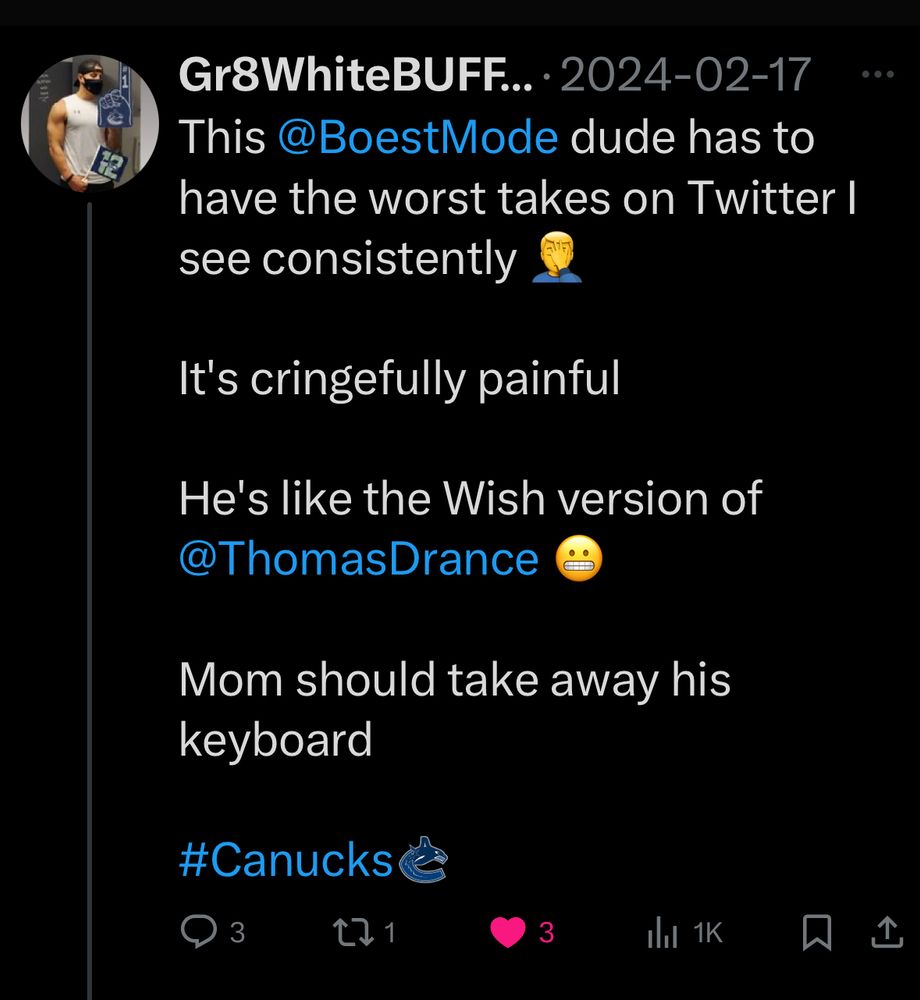Image resolution: width=920 pixels, height=1000 pixels.
Task: Visit the @ThomasDrance profile mention
Action: point(358,559)
